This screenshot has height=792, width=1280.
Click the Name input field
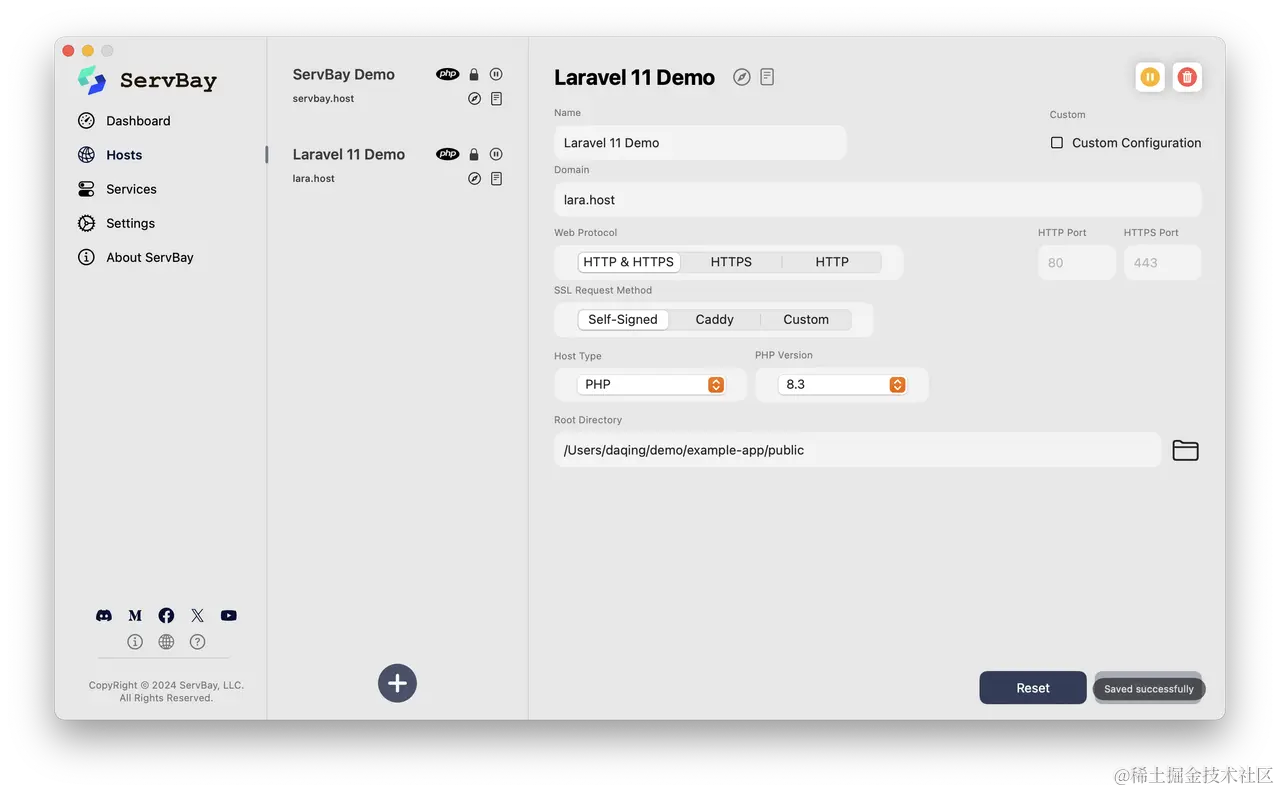tap(700, 143)
